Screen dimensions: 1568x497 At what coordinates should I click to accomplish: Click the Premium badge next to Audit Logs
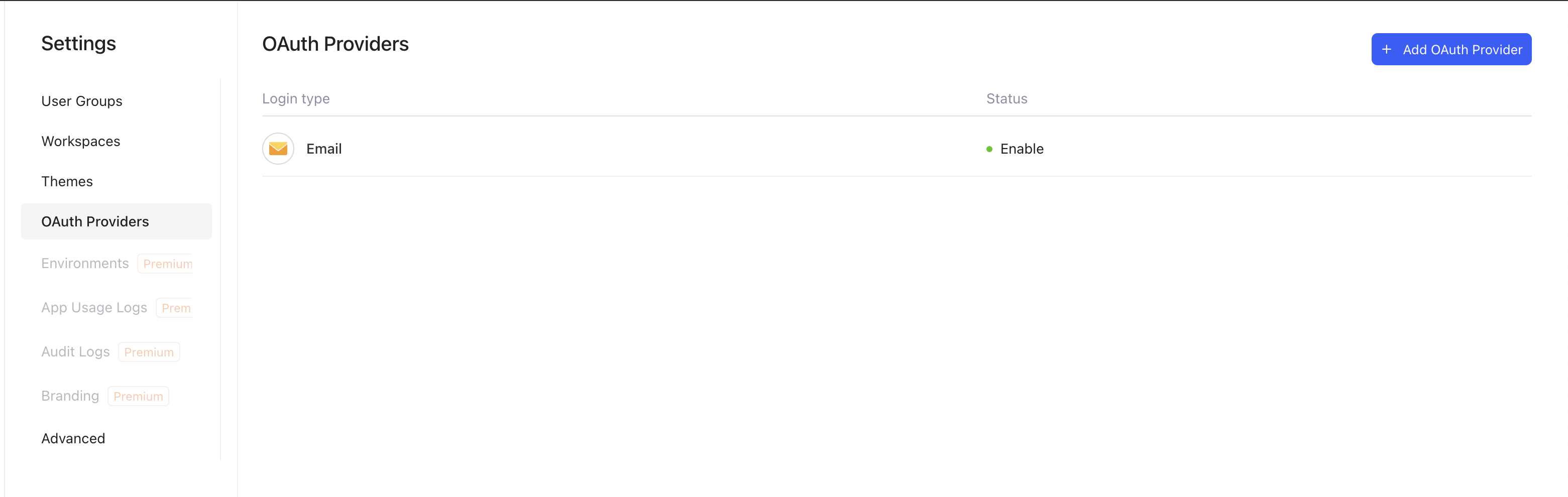coord(149,352)
